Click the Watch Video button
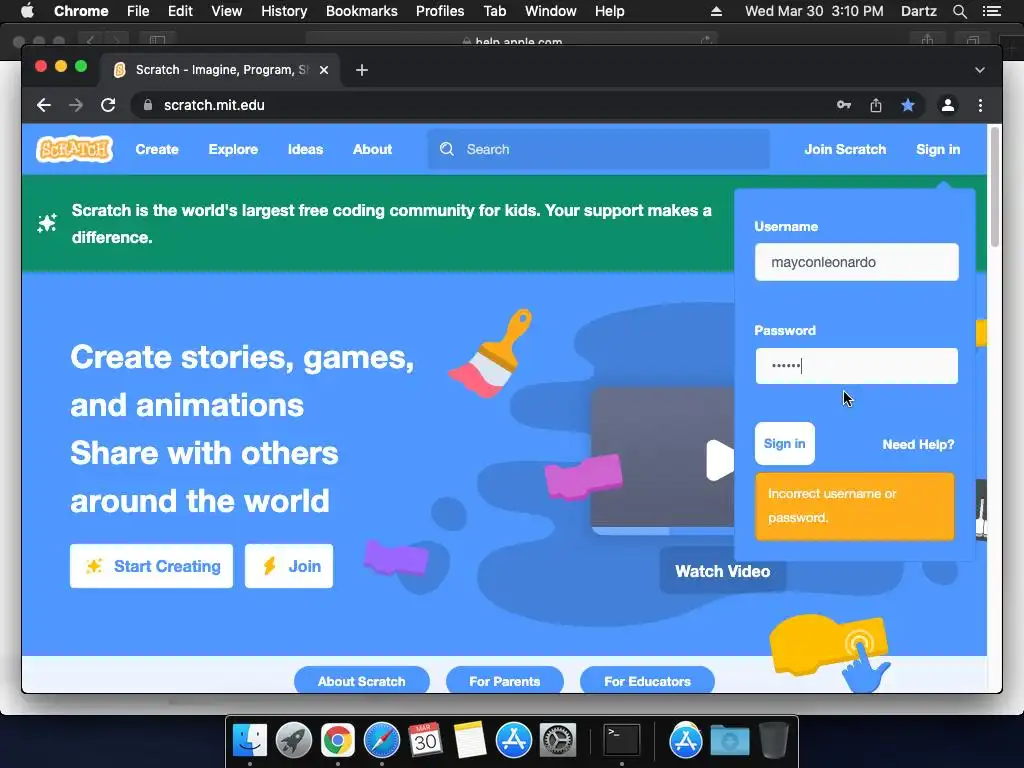This screenshot has width=1024, height=768. coord(722,571)
